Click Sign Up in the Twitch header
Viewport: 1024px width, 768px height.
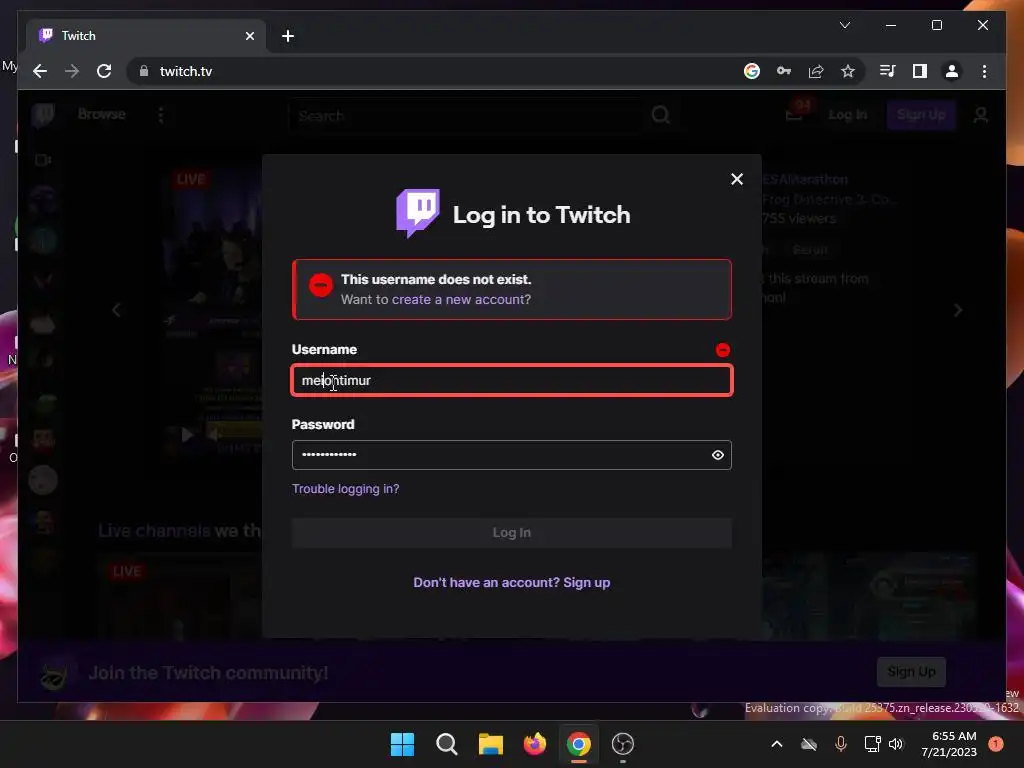tap(921, 115)
